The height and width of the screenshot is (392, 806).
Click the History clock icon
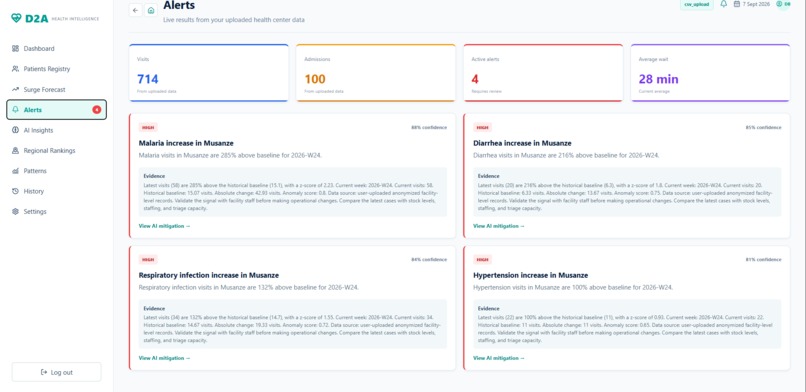click(15, 191)
